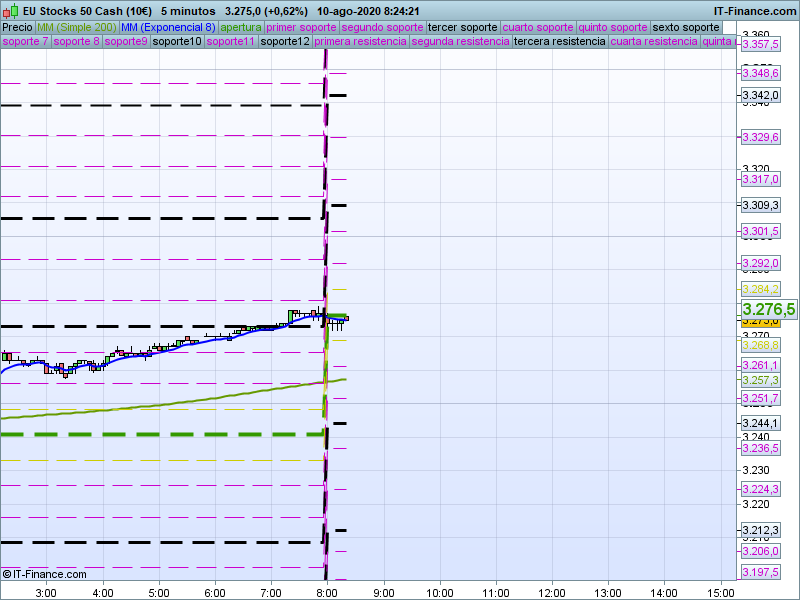
Task: Select the primer soporte label
Action: [x=302, y=27]
